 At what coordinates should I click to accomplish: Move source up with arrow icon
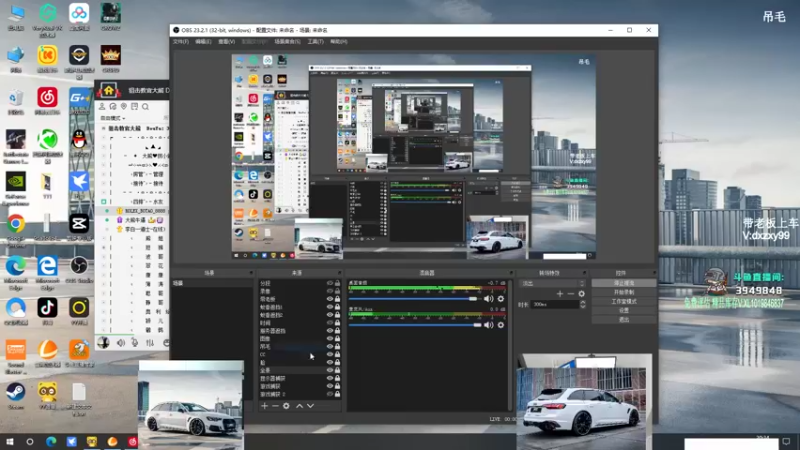298,406
